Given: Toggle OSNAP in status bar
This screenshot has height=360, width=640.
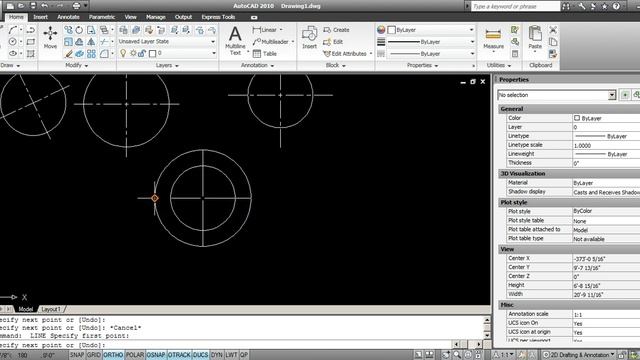Looking at the screenshot, I should click(x=156, y=355).
